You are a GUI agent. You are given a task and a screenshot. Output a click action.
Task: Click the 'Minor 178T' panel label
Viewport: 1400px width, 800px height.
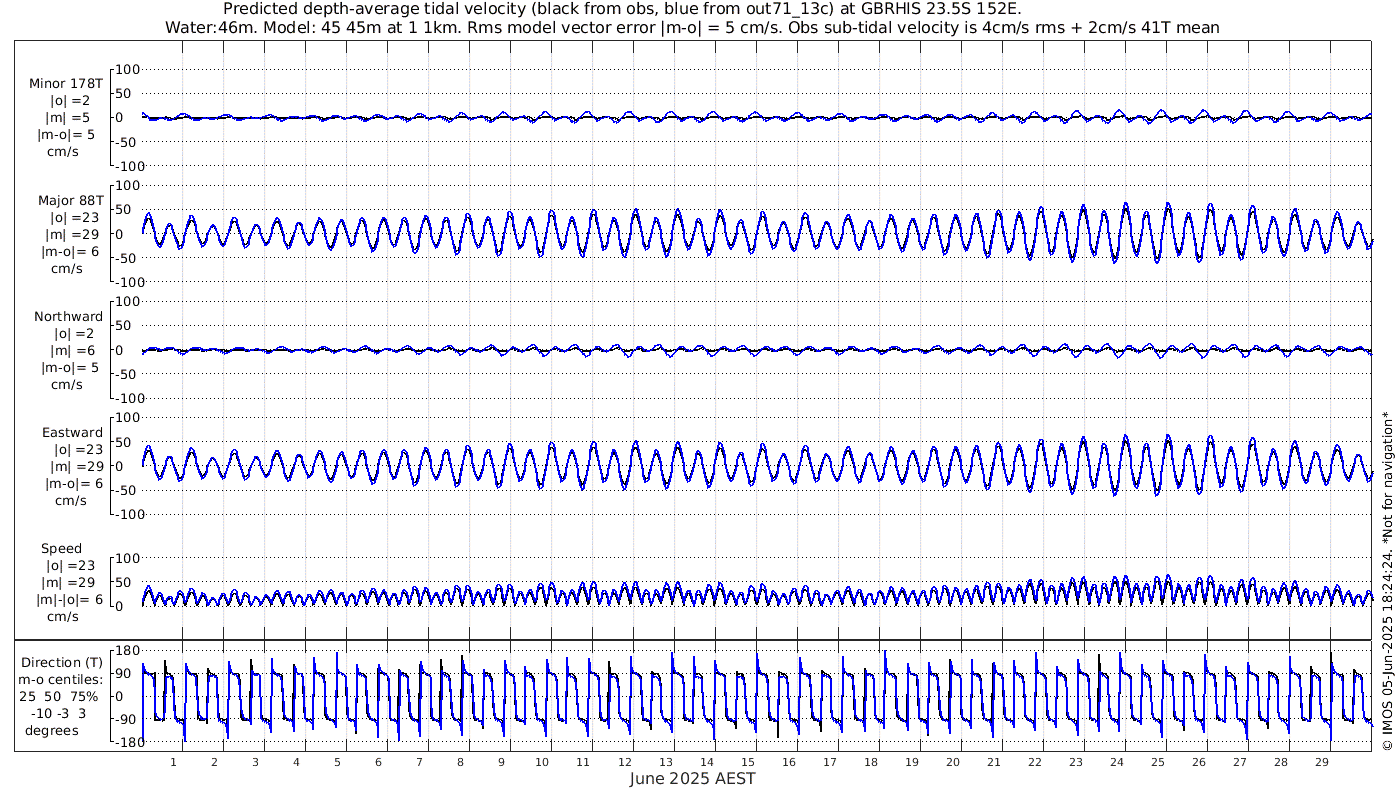pyautogui.click(x=66, y=84)
